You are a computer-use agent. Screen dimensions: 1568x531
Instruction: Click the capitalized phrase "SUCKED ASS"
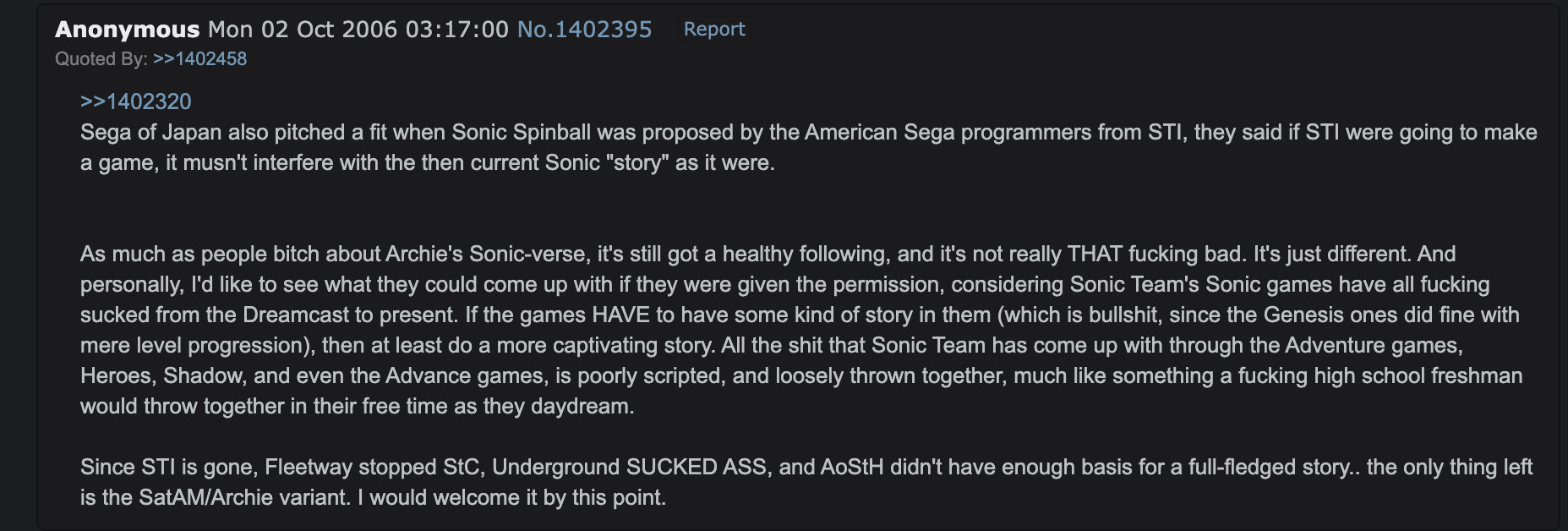[697, 467]
